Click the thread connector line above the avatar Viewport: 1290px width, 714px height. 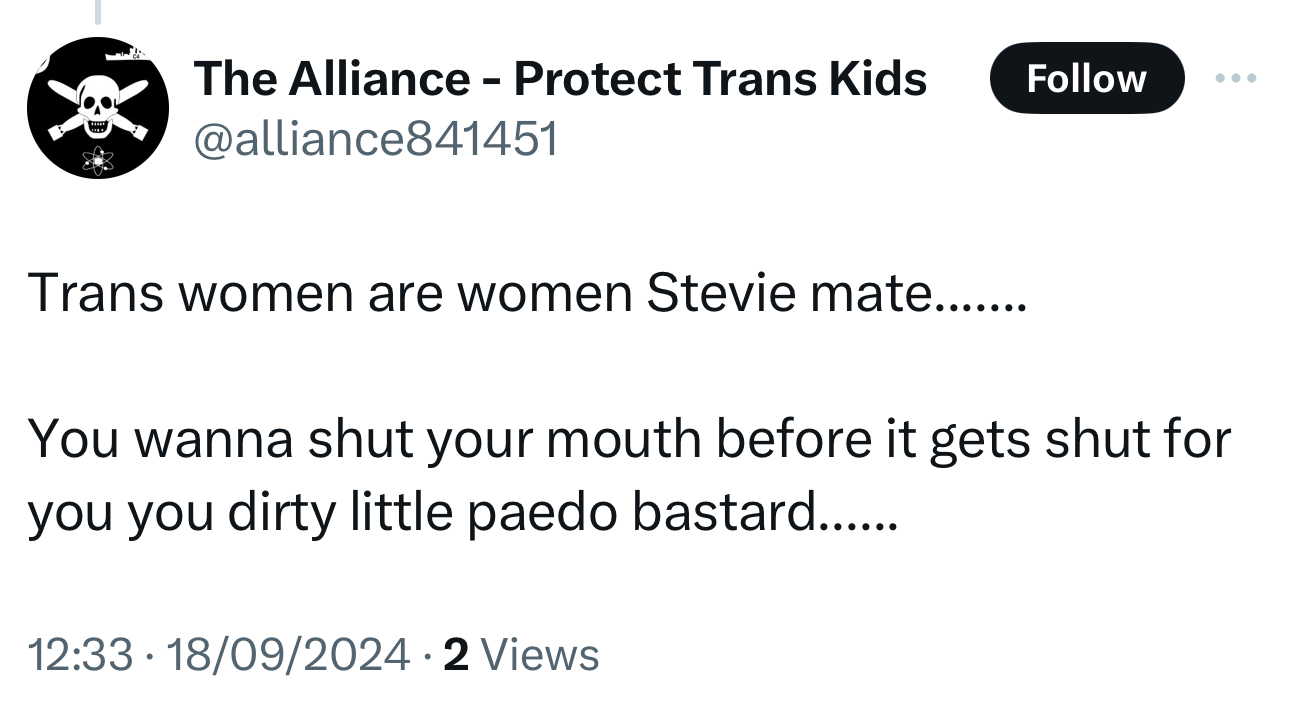point(99,11)
